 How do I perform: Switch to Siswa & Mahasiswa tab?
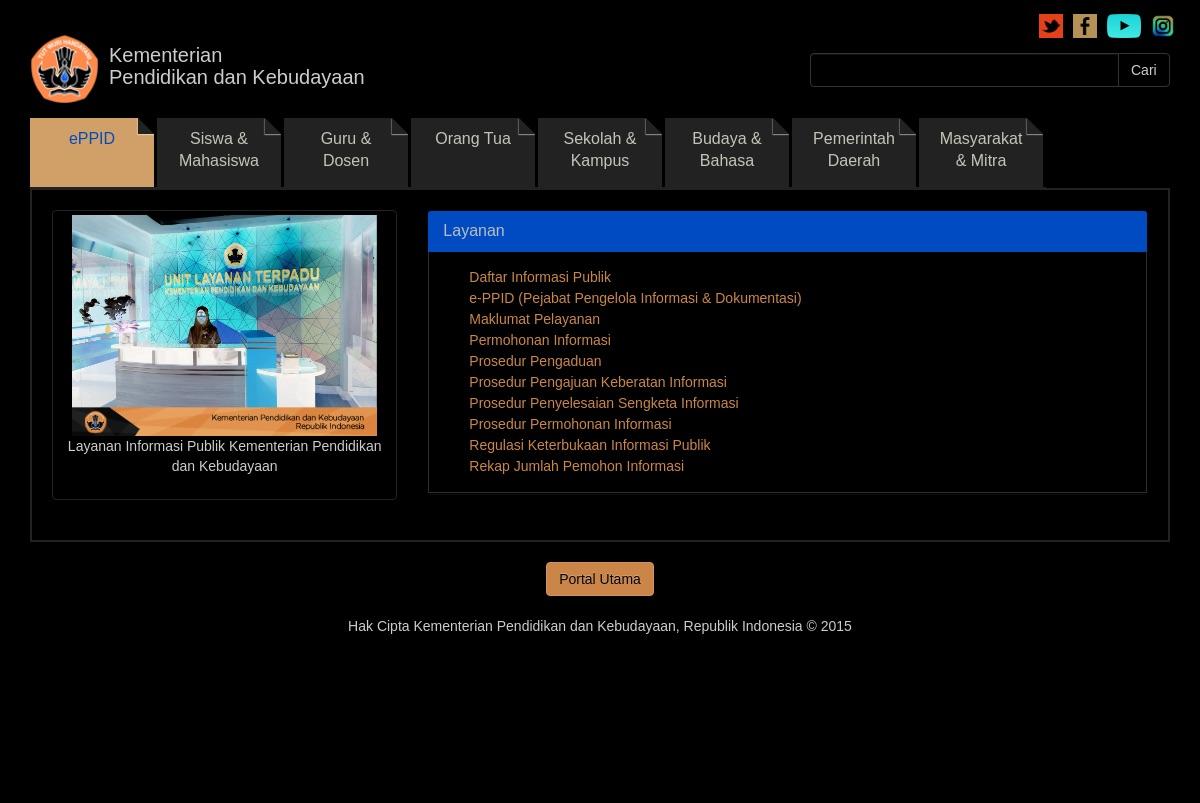[x=219, y=152]
